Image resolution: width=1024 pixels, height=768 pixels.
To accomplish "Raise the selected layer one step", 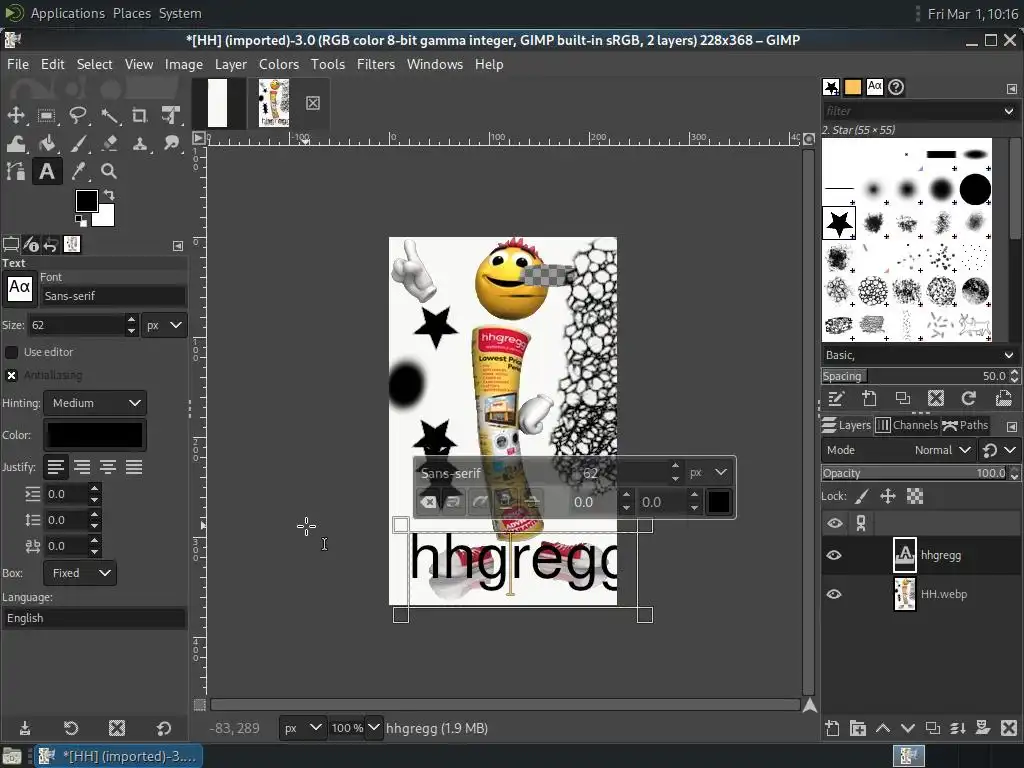I will click(883, 728).
